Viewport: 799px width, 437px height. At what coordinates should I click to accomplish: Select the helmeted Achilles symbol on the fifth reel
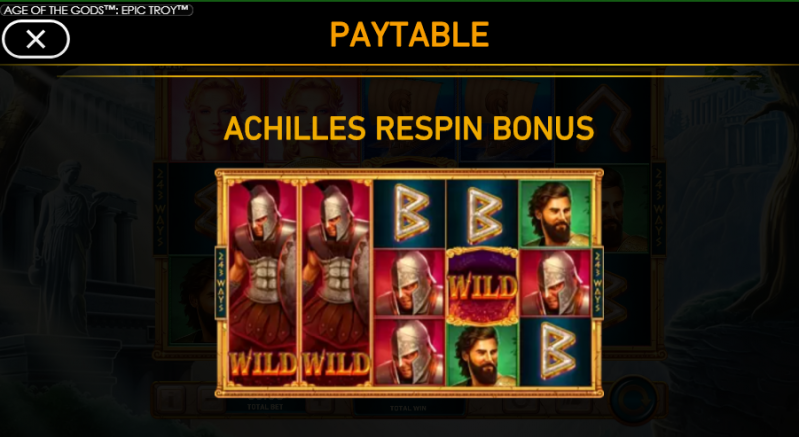[x=555, y=283]
